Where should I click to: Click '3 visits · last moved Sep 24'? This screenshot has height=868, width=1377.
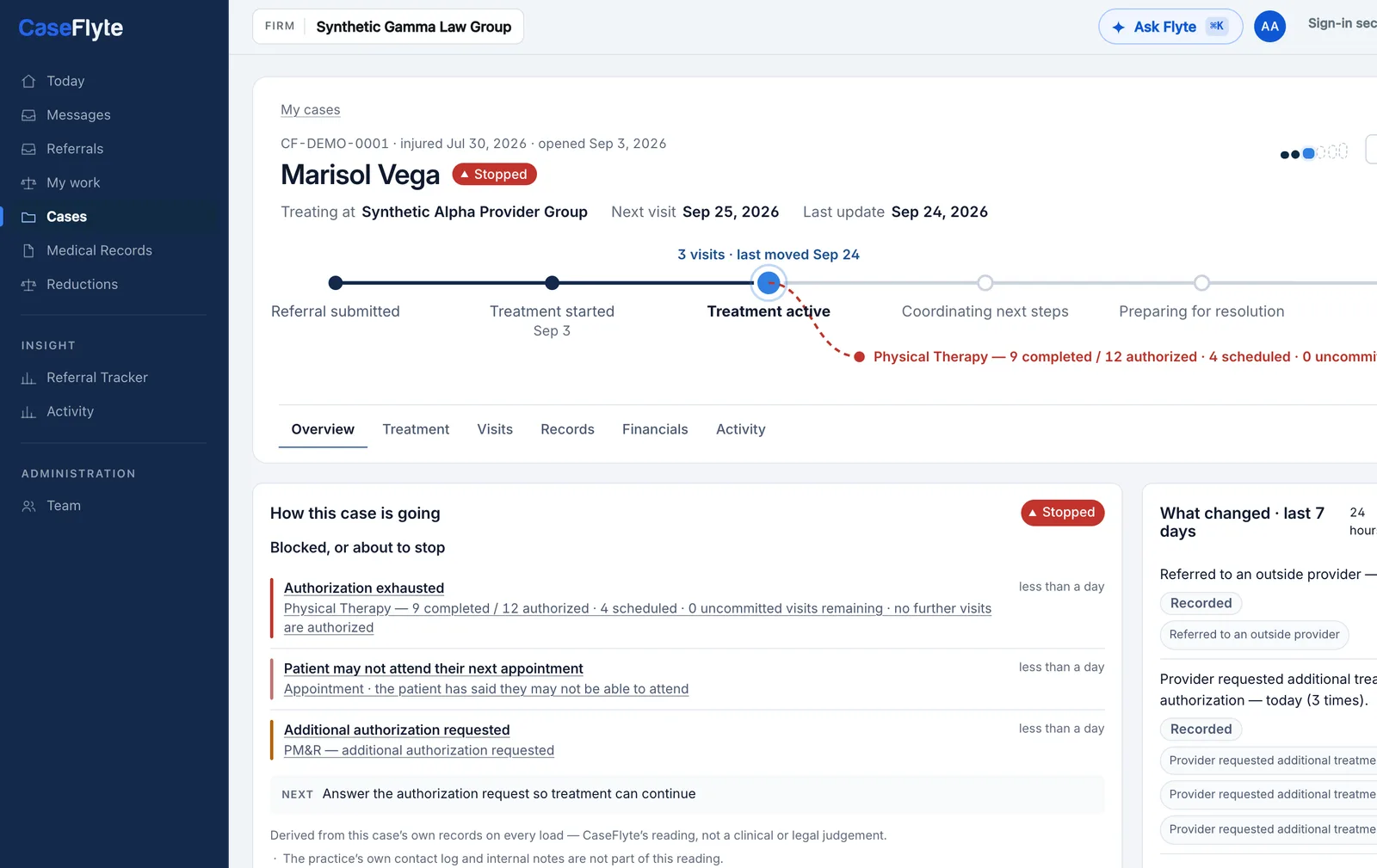pos(769,255)
